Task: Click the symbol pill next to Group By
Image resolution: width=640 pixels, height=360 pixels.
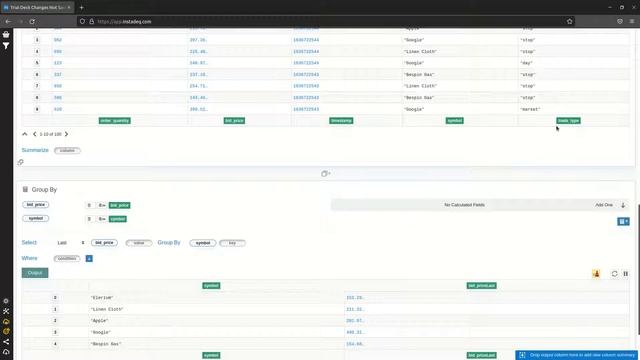Action: pyautogui.click(x=203, y=243)
